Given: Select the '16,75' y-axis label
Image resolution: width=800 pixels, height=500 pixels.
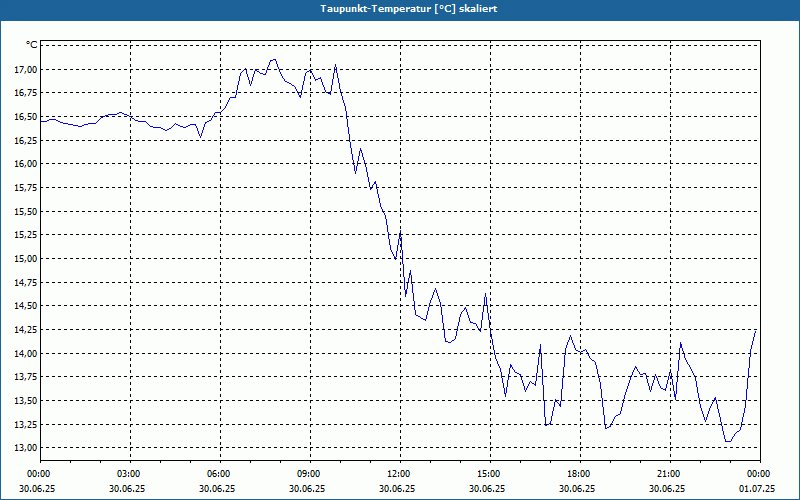Looking at the screenshot, I should pos(26,93).
